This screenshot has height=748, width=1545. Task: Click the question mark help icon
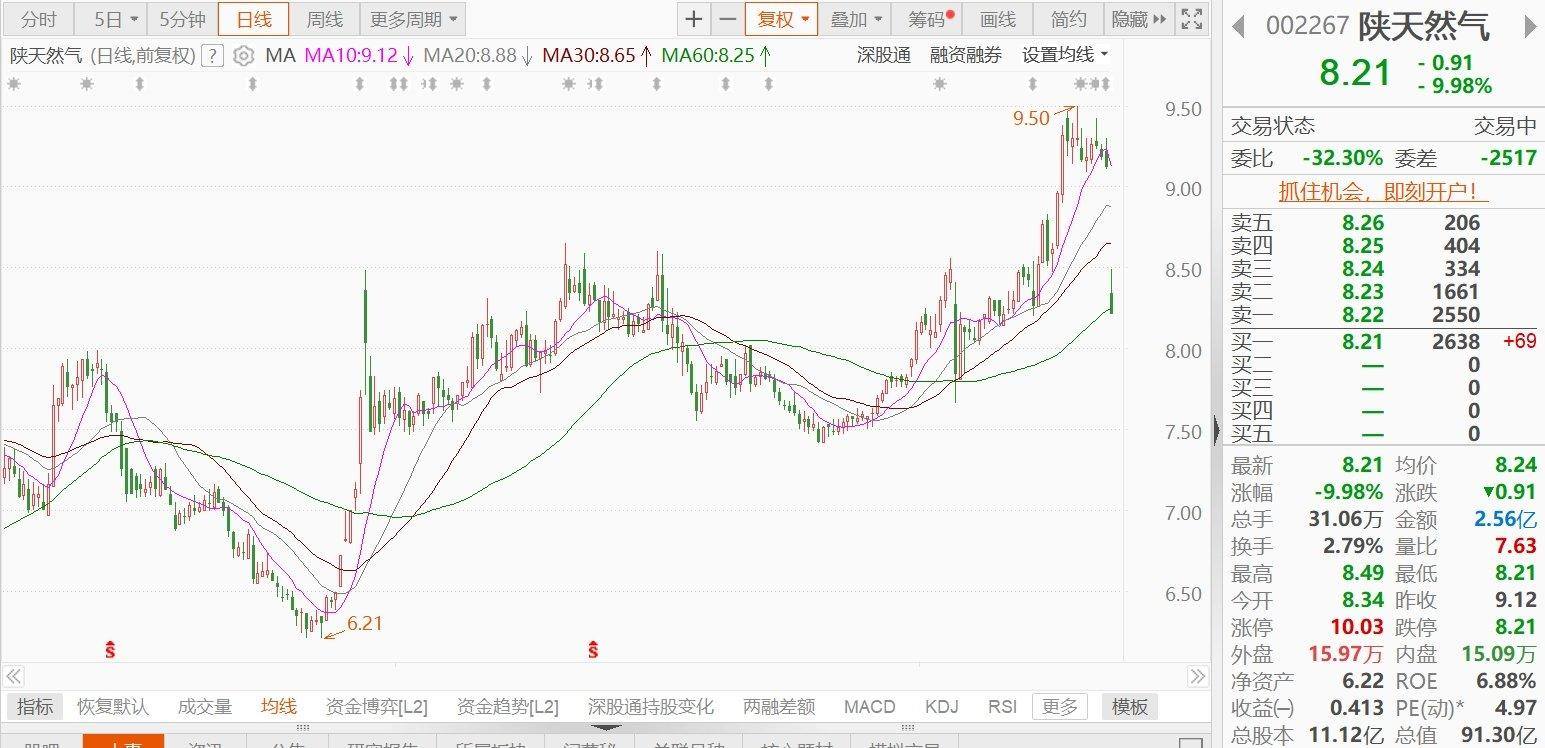211,56
